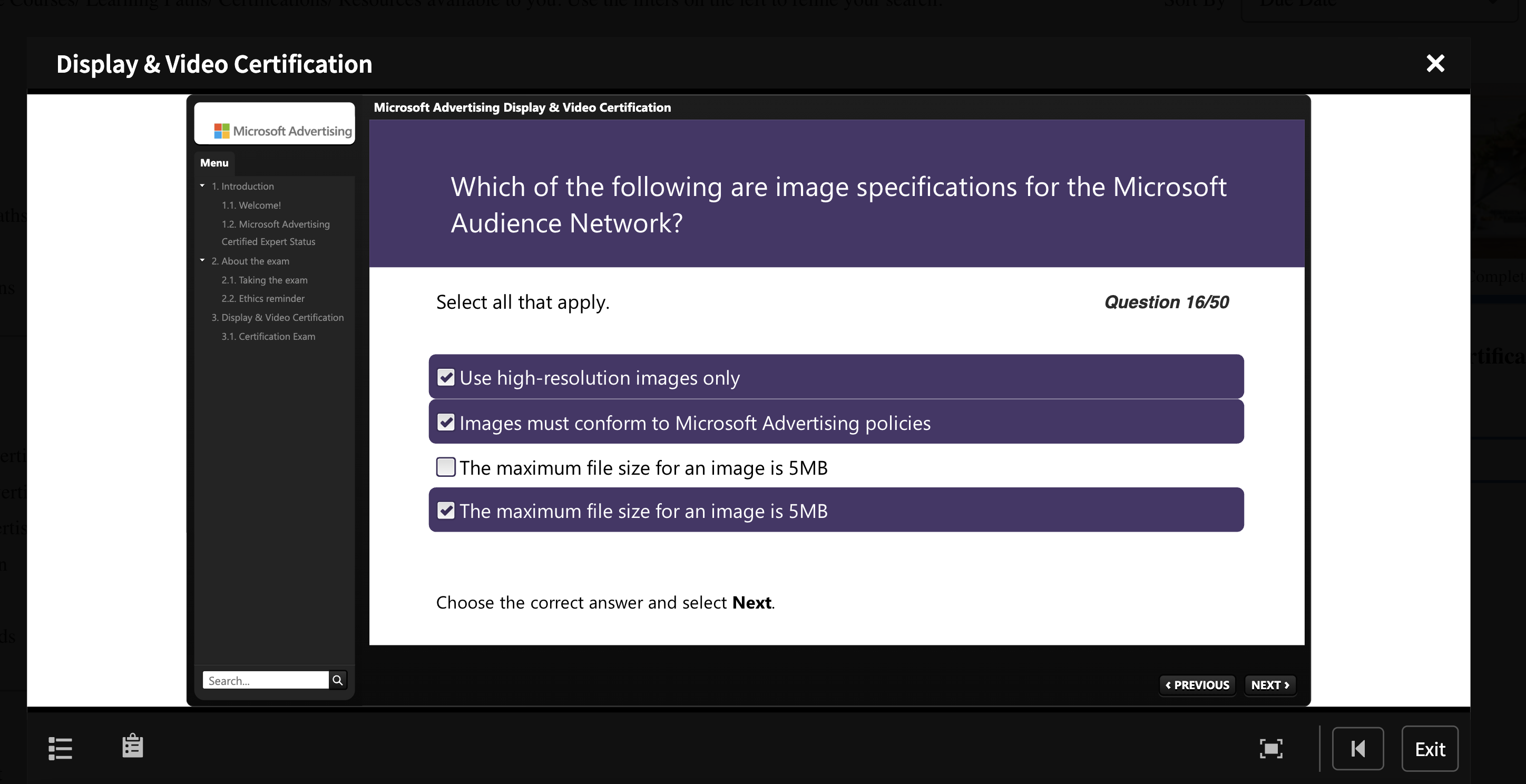Open '2.2. Ethics reminder' menu item
1526x784 pixels.
coord(262,298)
